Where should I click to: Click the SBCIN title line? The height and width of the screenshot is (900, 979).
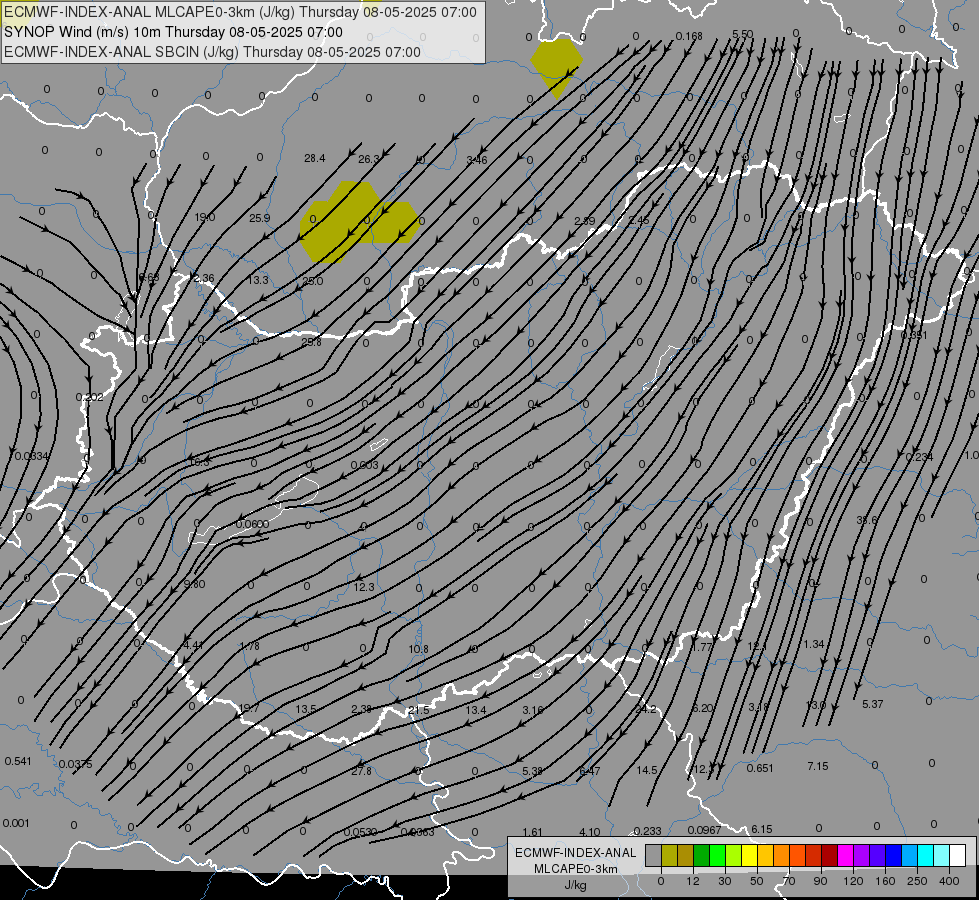point(212,52)
